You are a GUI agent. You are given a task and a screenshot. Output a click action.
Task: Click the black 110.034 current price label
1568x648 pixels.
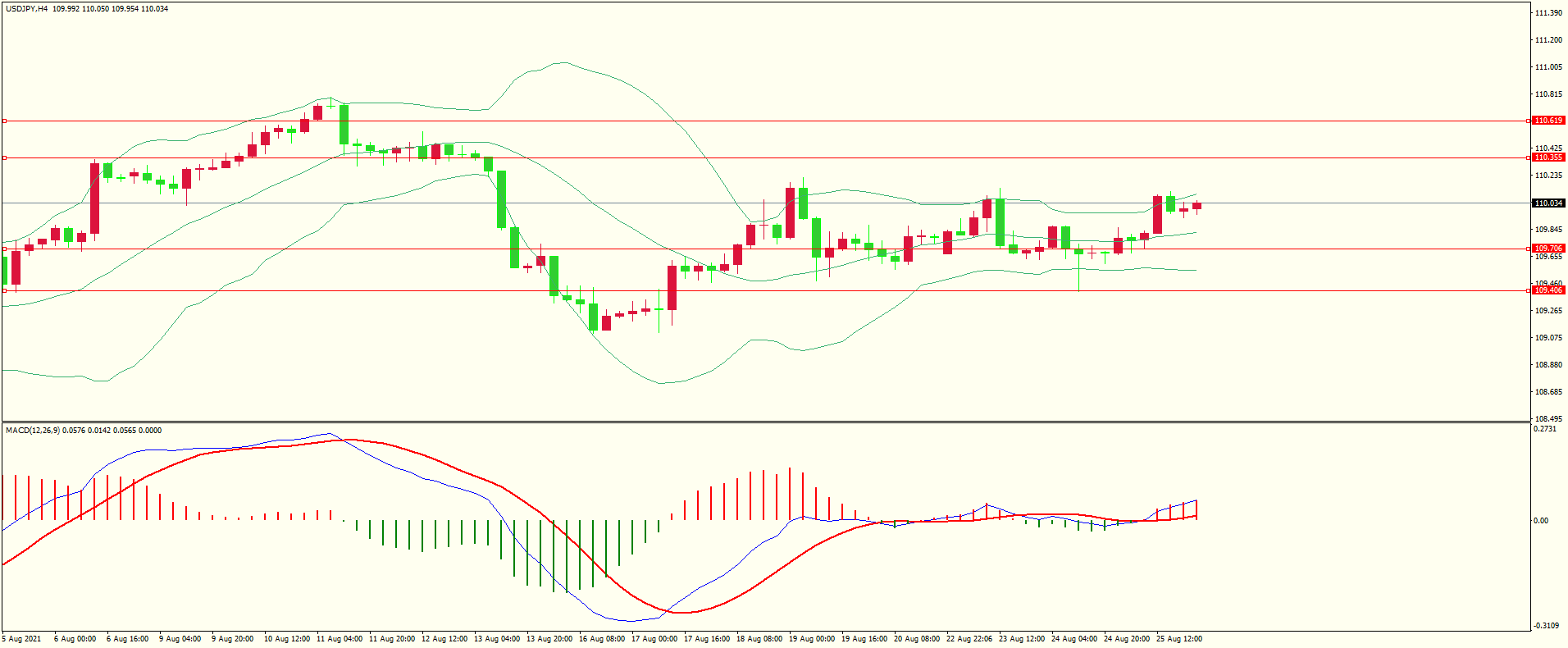pyautogui.click(x=1548, y=203)
